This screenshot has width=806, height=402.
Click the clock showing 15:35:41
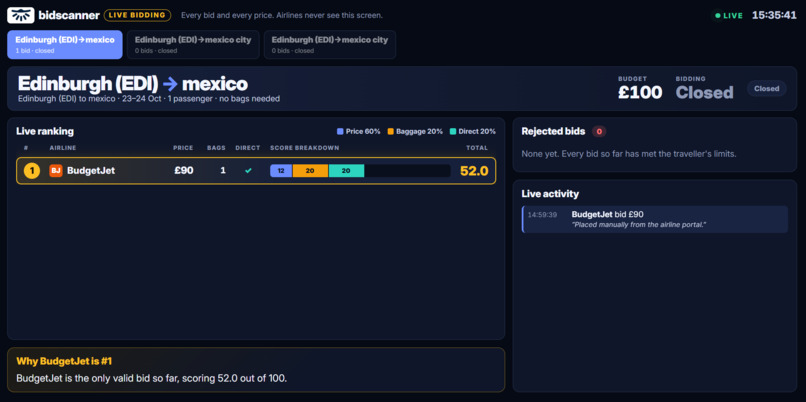[774, 15]
